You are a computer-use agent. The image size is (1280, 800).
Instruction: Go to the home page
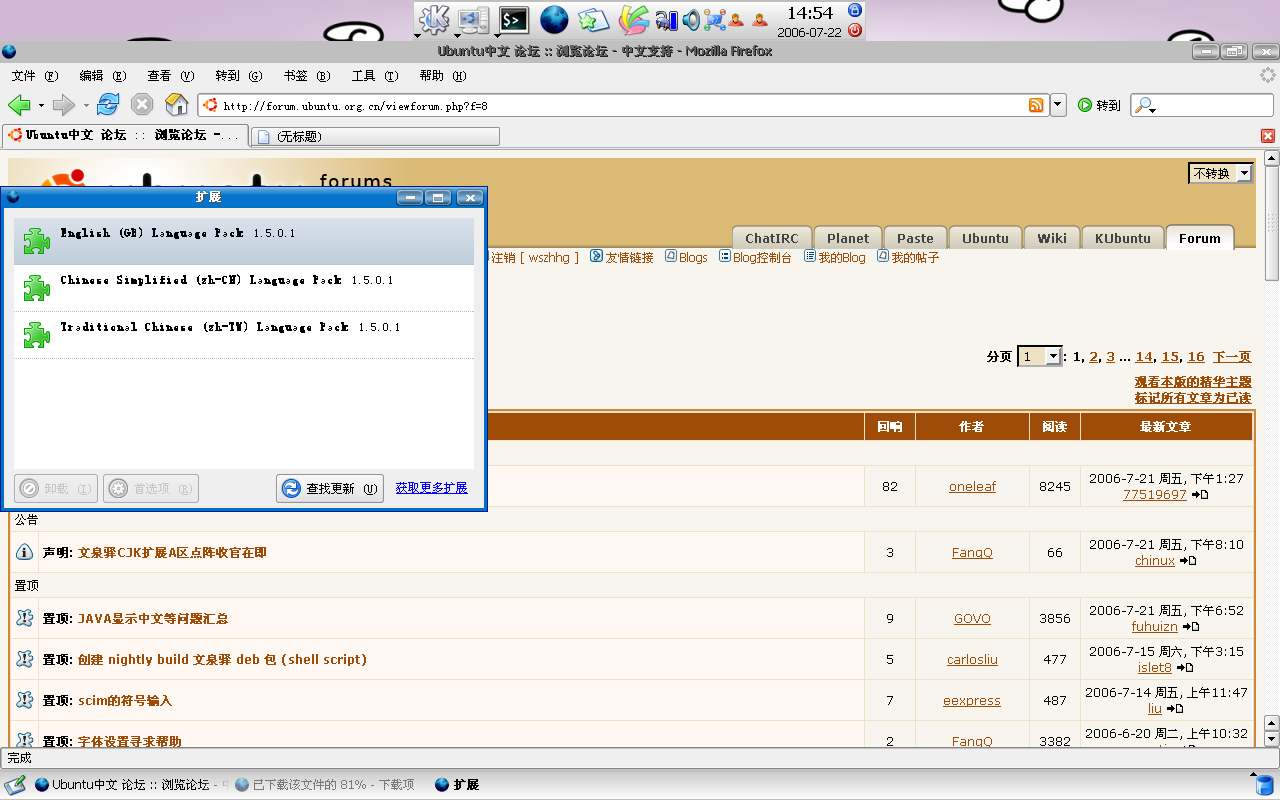click(x=177, y=105)
